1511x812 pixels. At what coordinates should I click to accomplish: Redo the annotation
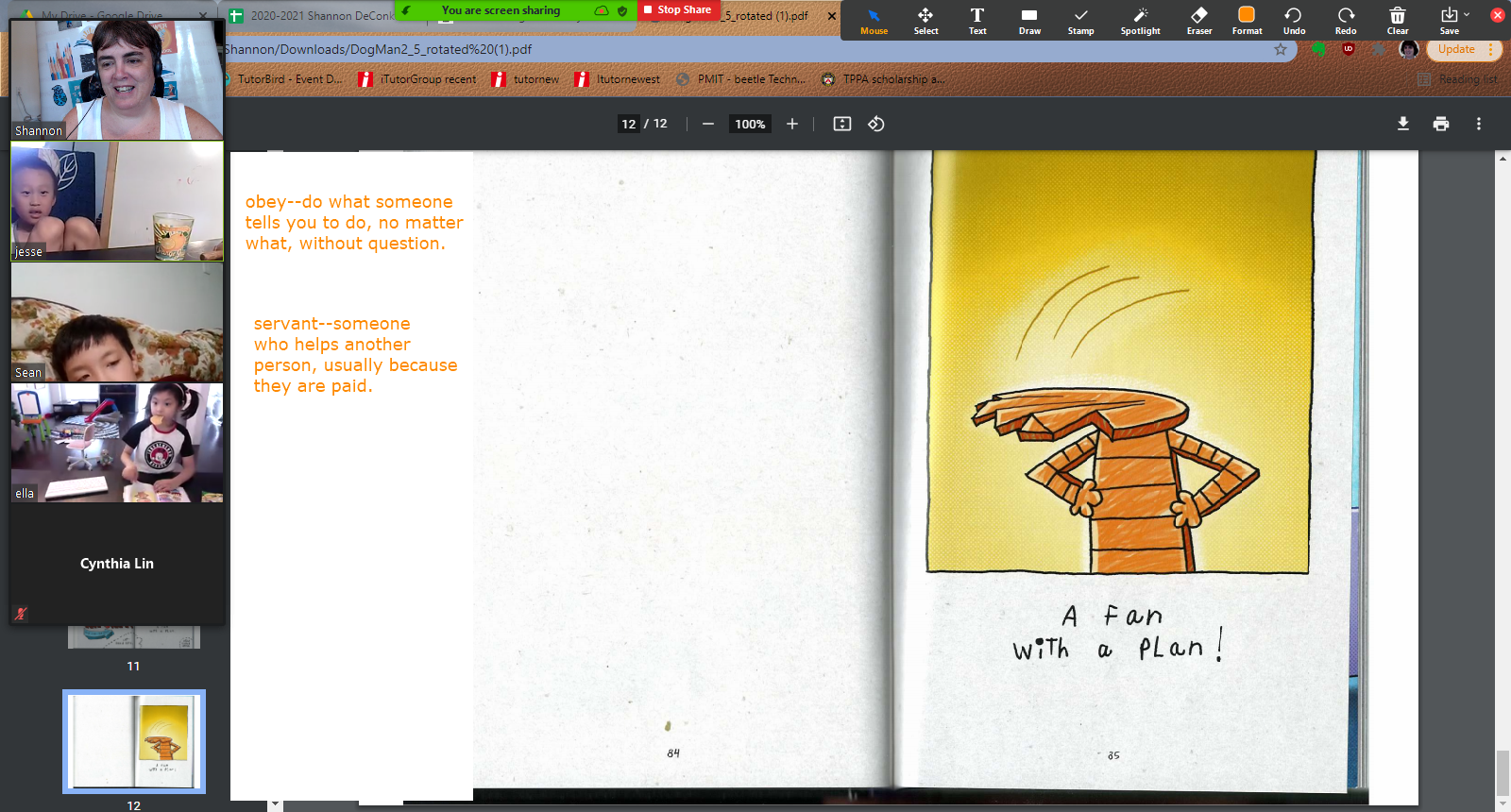(1346, 21)
